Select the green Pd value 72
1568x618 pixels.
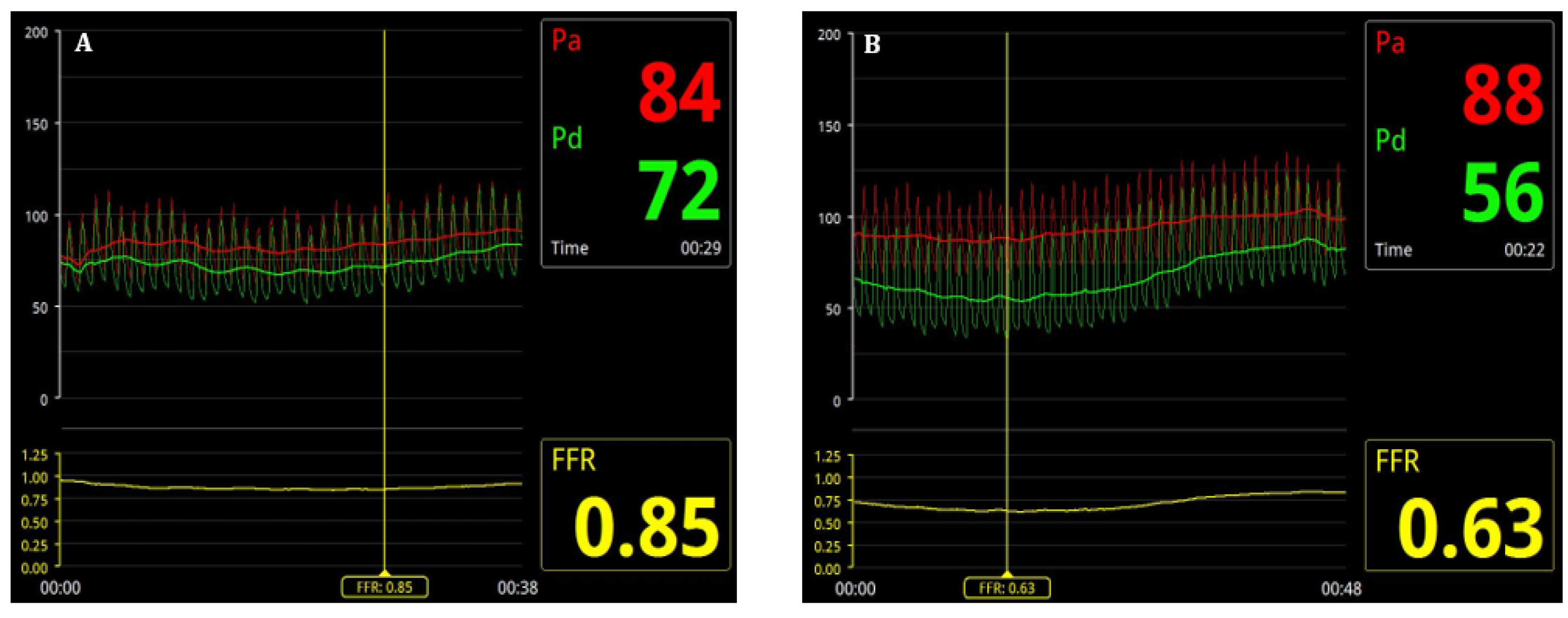point(679,190)
